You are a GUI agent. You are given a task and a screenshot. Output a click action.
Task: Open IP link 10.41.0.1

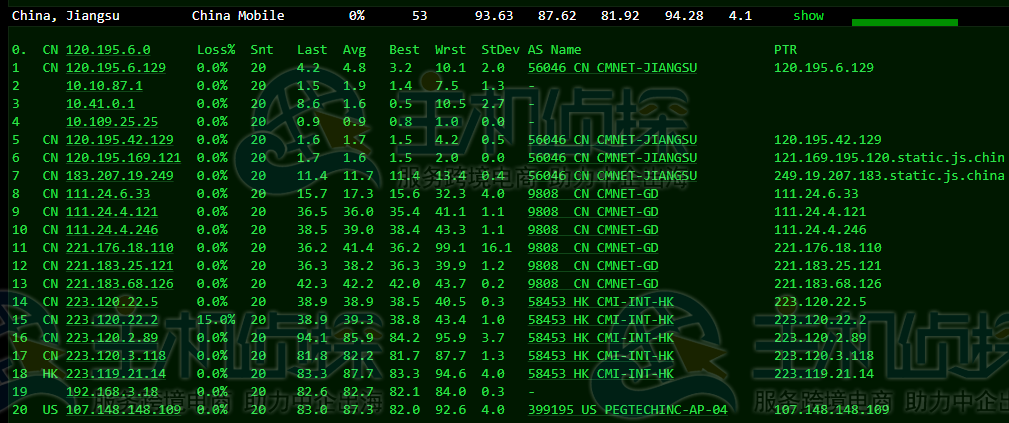(100, 104)
